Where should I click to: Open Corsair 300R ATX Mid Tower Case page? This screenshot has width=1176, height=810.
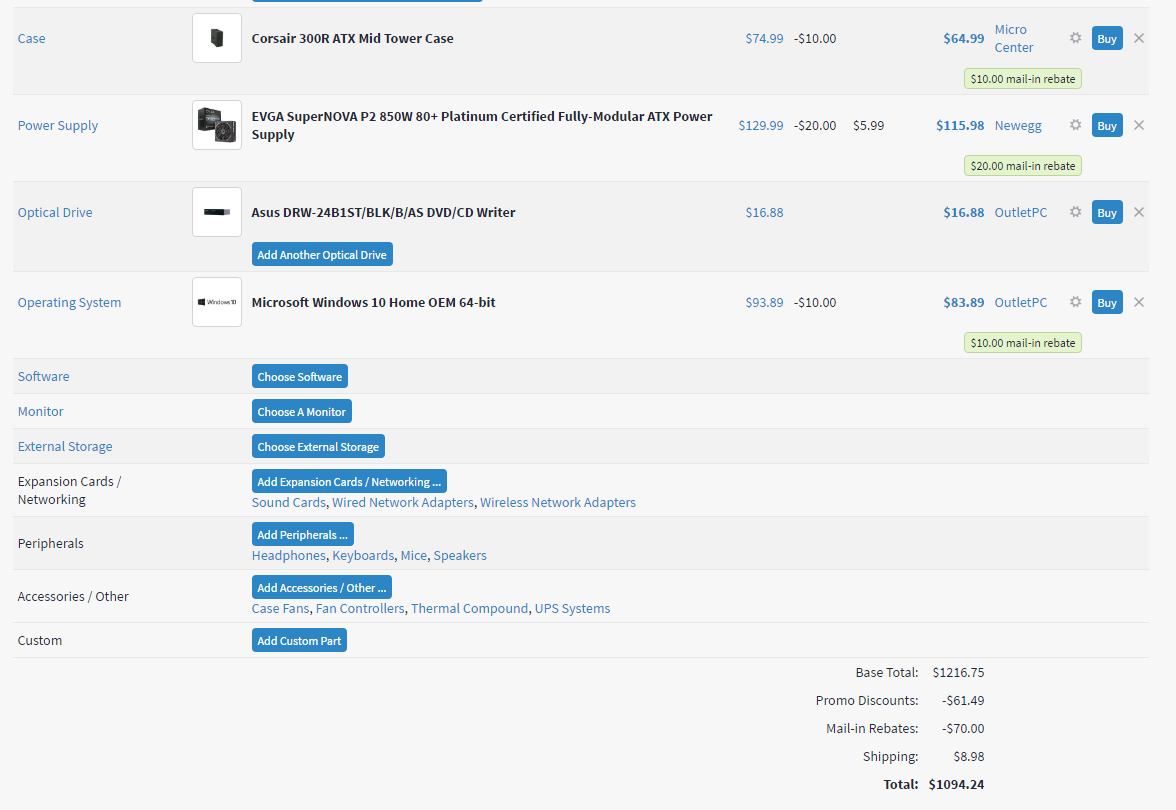(x=352, y=38)
